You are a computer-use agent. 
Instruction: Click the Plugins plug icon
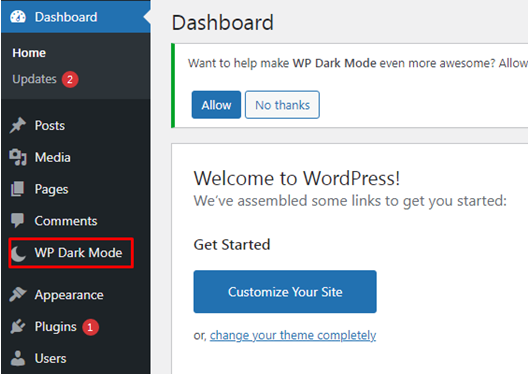click(x=18, y=326)
